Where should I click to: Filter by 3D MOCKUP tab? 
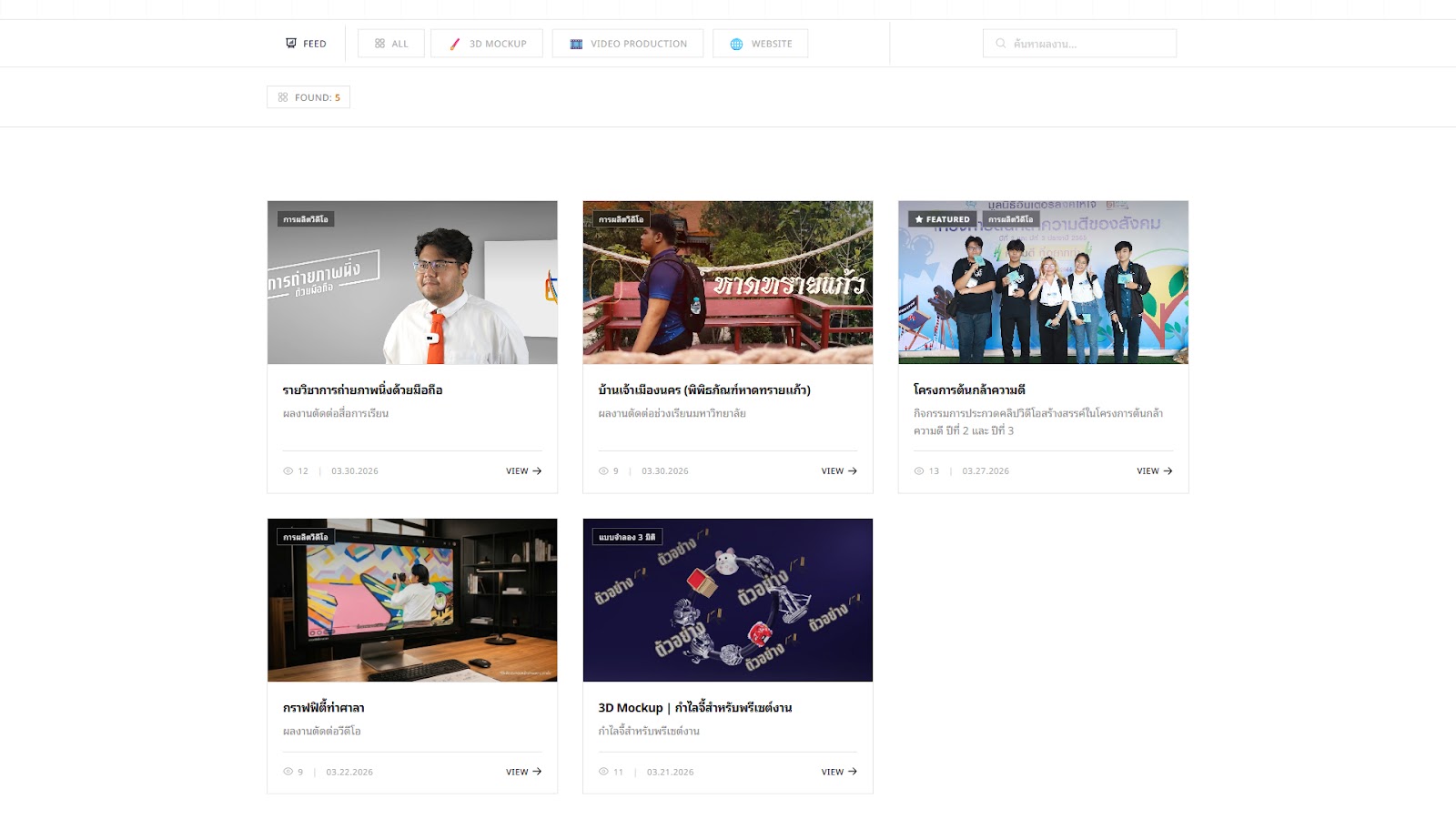[487, 44]
